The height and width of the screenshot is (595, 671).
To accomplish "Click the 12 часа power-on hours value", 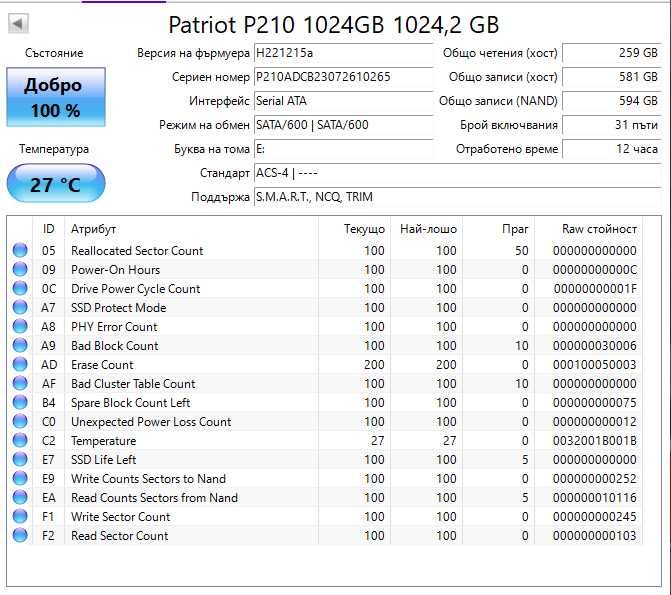I will click(612, 149).
